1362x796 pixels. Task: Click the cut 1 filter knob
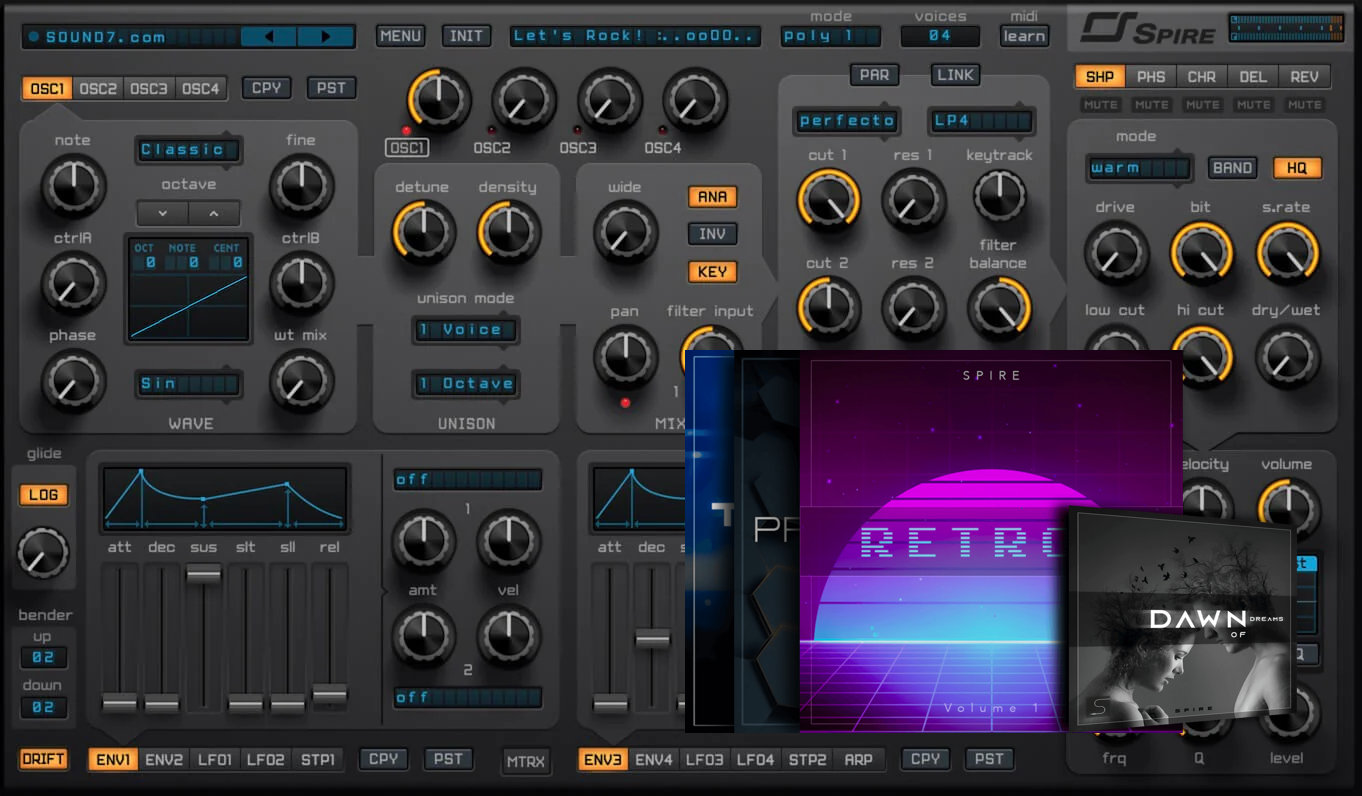click(x=828, y=200)
